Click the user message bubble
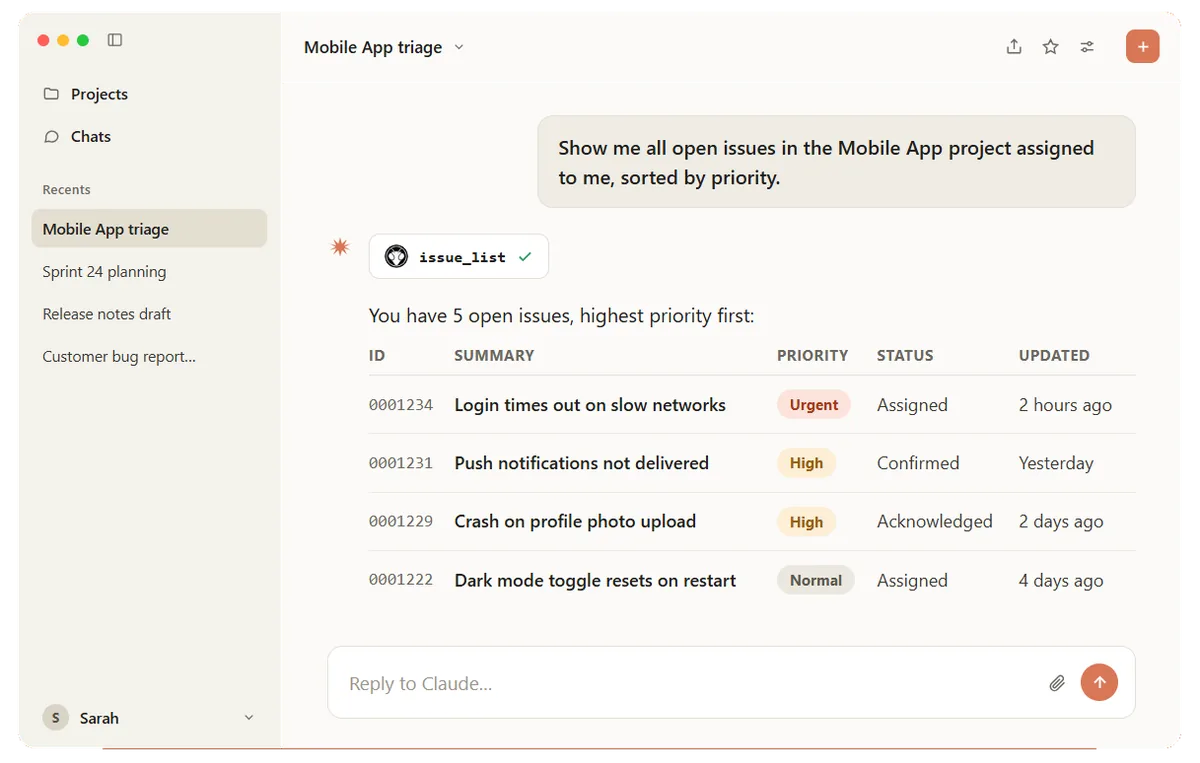1200x763 pixels. click(x=836, y=162)
